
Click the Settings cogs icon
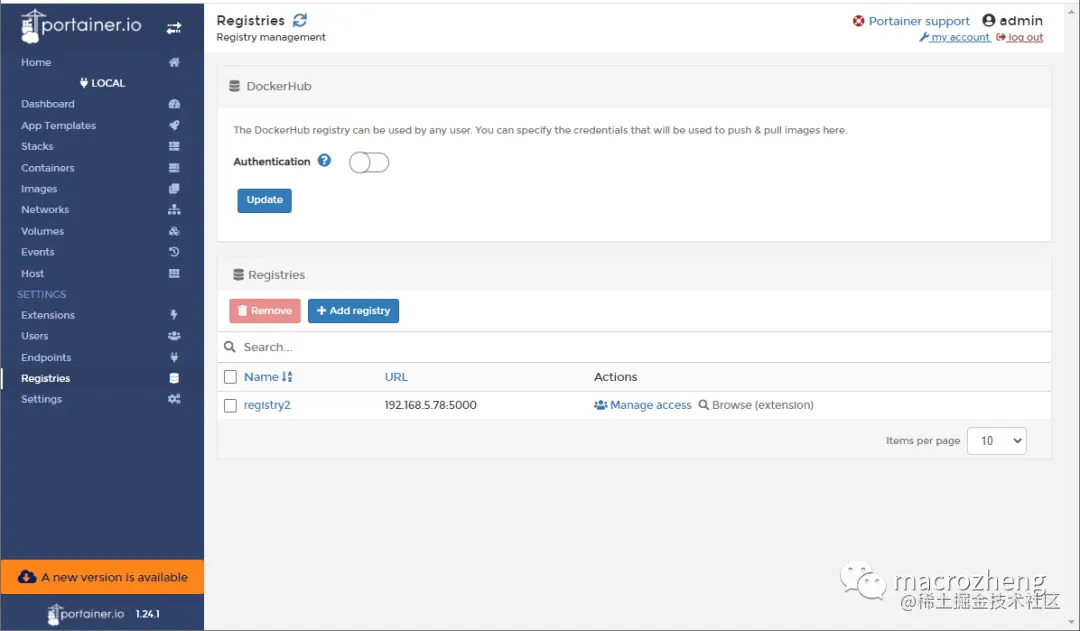[x=174, y=399]
